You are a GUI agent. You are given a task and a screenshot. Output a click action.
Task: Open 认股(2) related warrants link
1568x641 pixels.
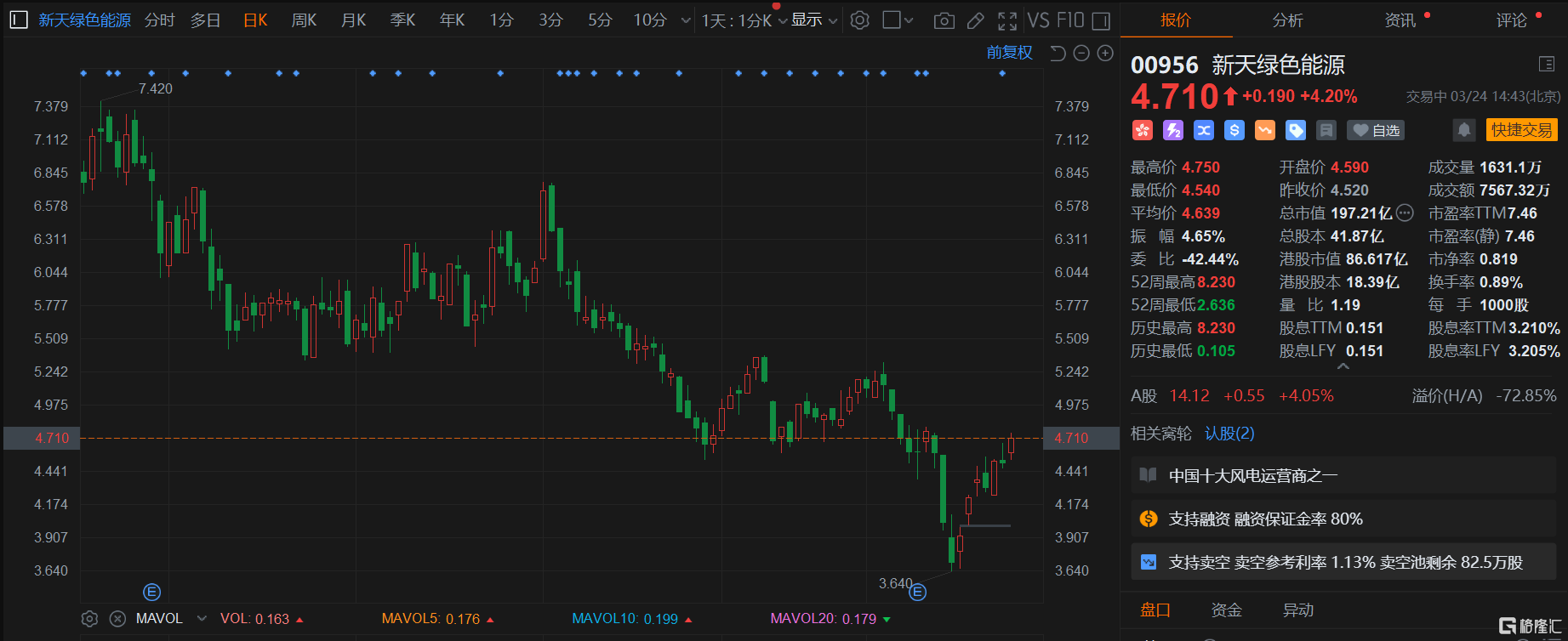1229,434
